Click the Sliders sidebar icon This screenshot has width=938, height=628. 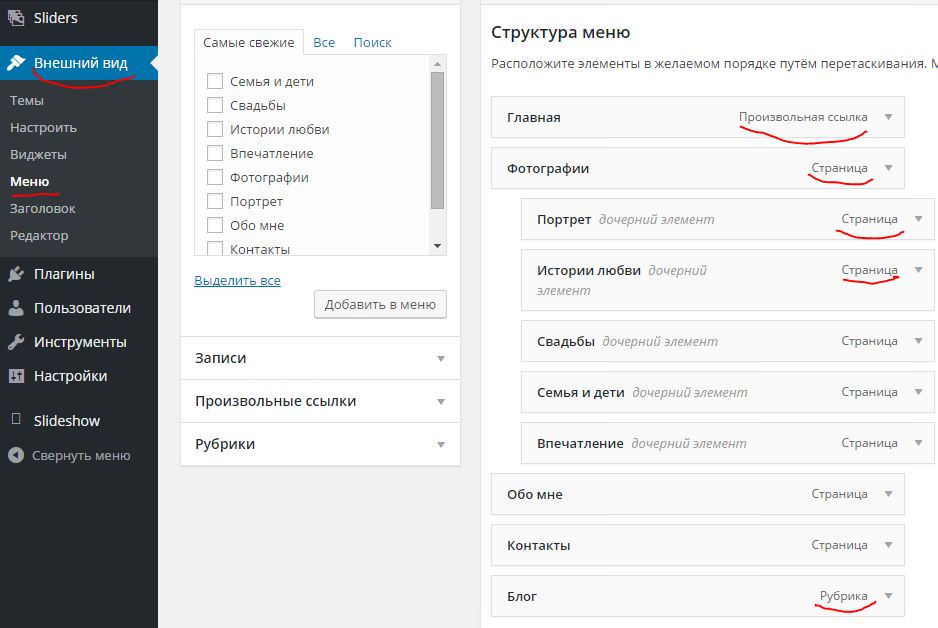point(16,18)
